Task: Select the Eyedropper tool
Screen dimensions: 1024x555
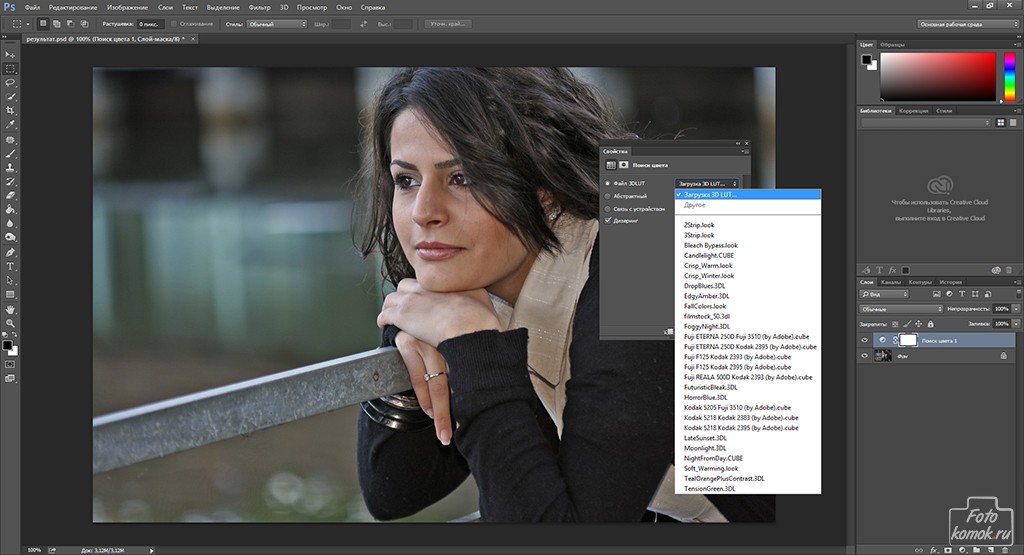Action: 10,124
